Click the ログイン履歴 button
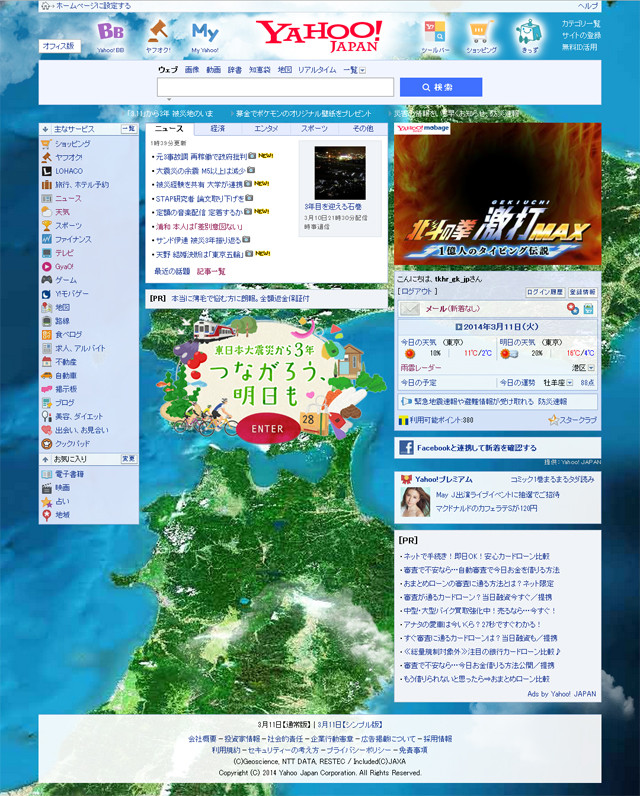The width and height of the screenshot is (640, 796). pyautogui.click(x=545, y=292)
